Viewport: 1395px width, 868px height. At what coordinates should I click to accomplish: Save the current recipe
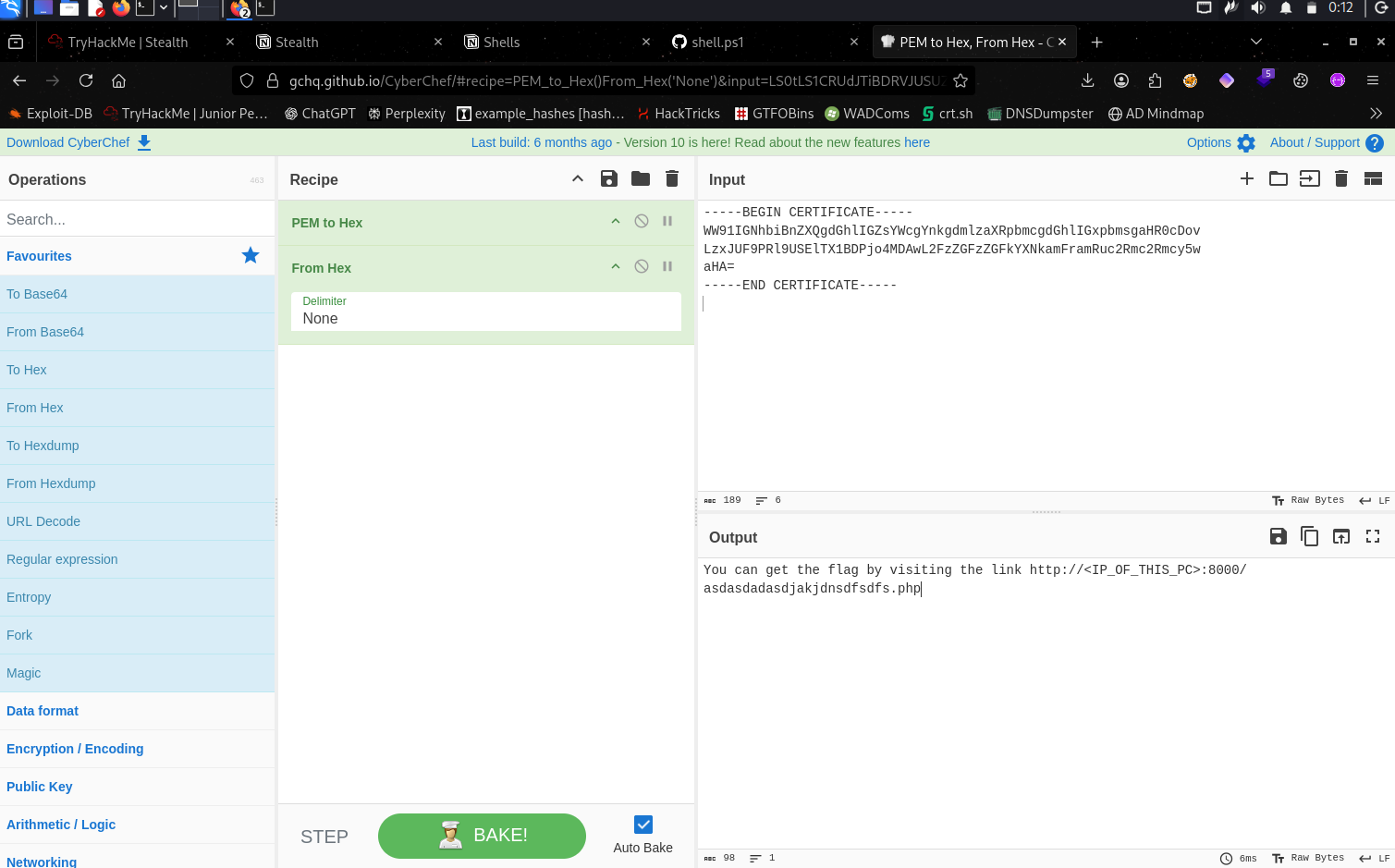coord(608,179)
